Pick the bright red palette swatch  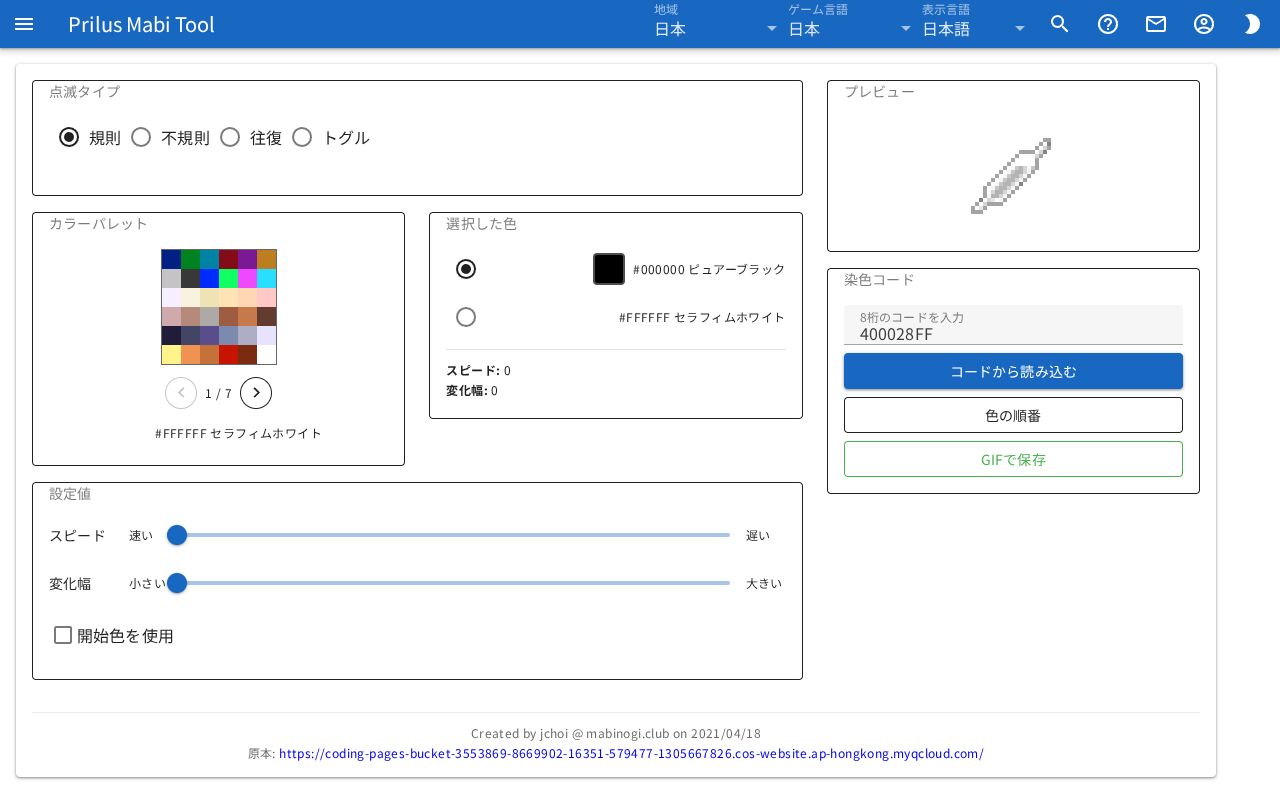tap(228, 354)
